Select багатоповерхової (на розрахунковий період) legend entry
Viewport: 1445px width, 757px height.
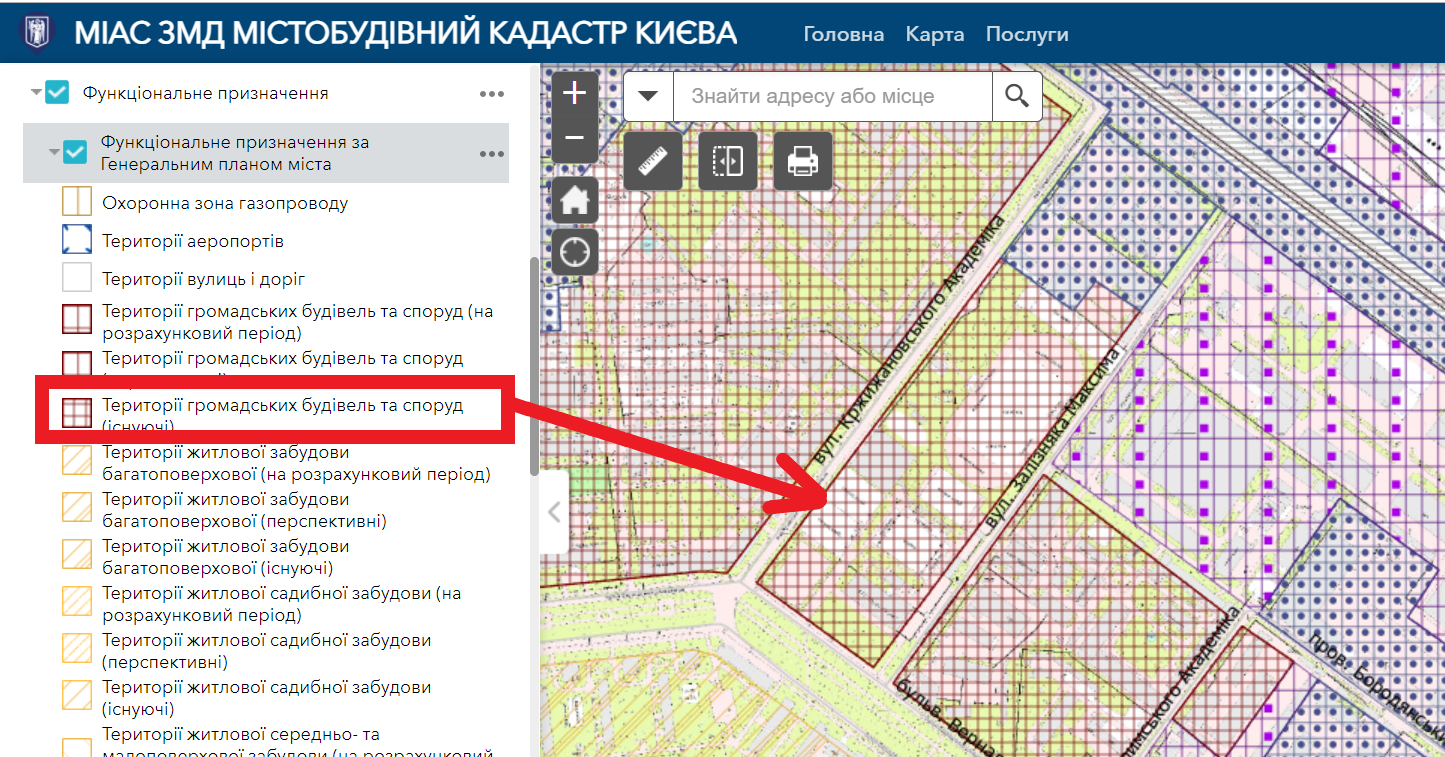point(296,463)
